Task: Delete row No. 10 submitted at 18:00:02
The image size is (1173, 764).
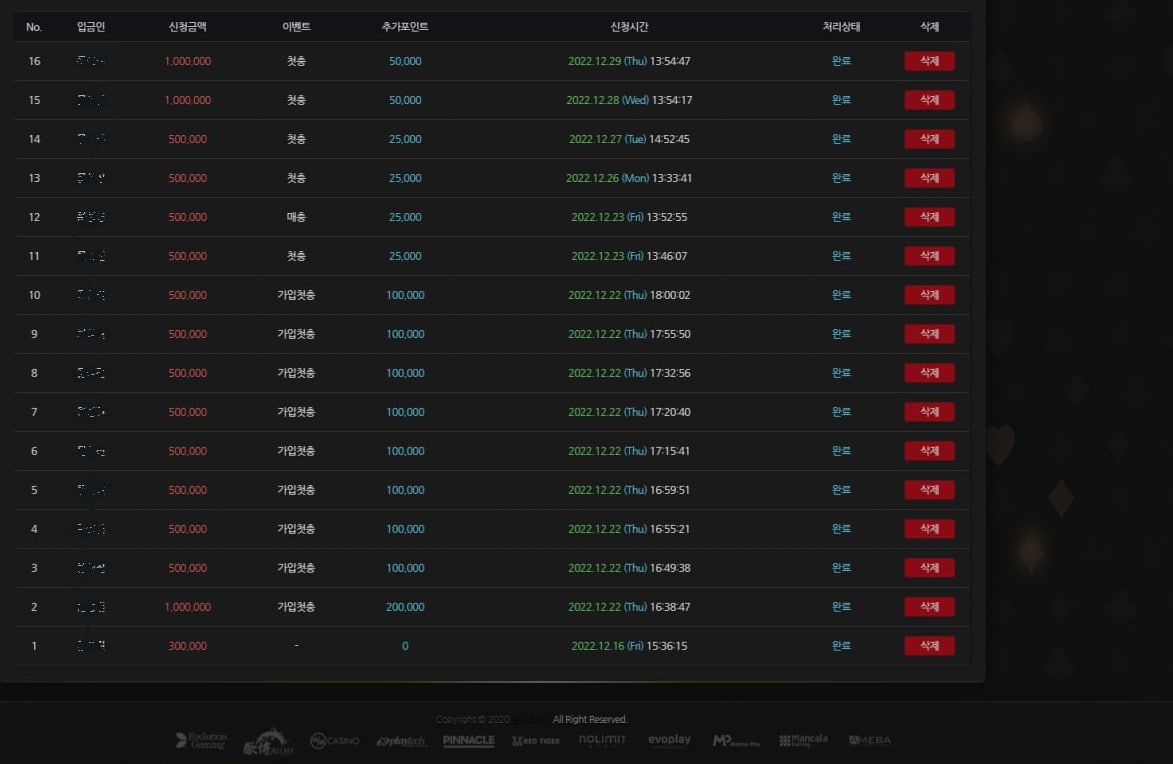Action: click(x=929, y=295)
